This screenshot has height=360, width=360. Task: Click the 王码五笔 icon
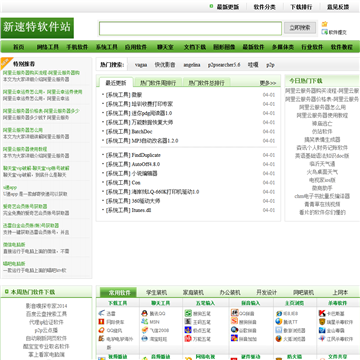(x=188, y=322)
